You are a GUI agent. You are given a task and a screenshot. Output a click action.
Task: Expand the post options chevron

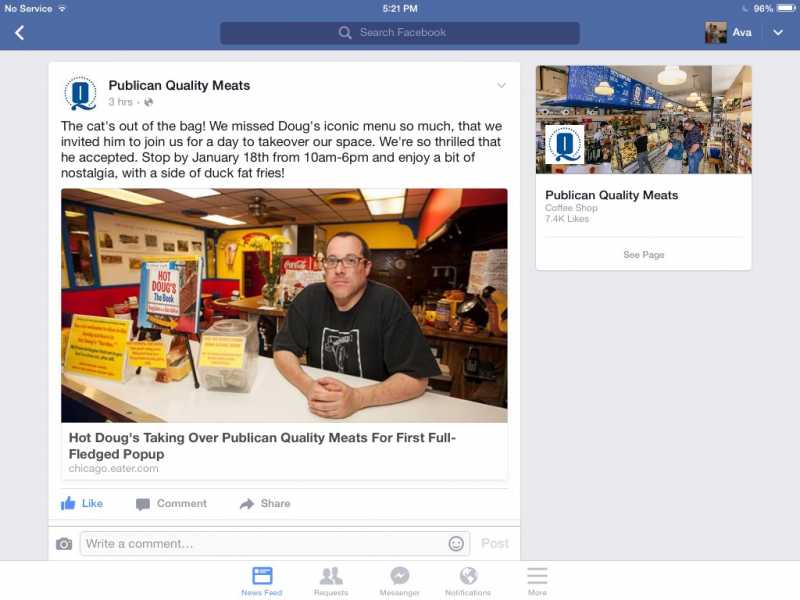(x=502, y=85)
